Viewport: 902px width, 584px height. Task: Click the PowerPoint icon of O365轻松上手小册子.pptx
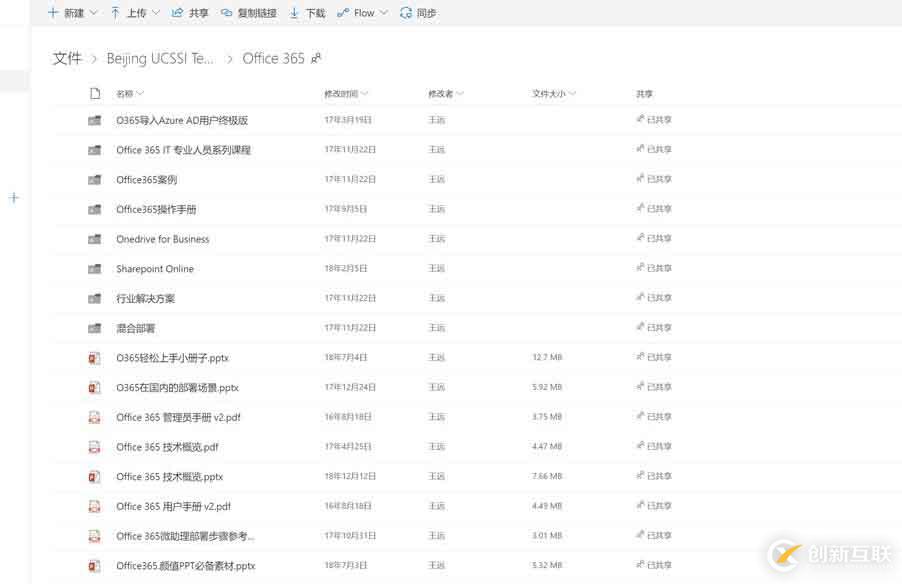94,358
